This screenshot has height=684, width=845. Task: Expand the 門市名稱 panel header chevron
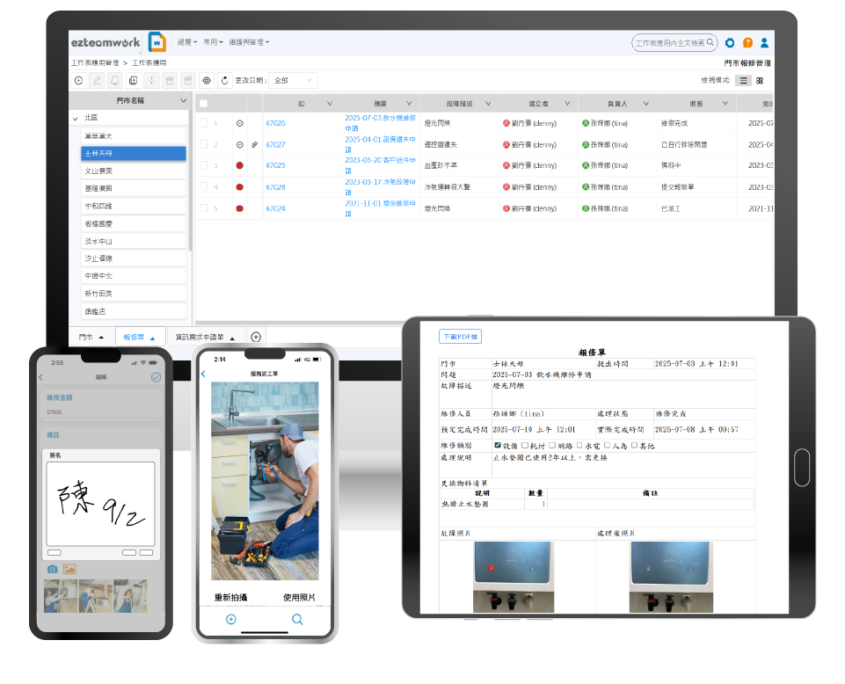tap(183, 100)
